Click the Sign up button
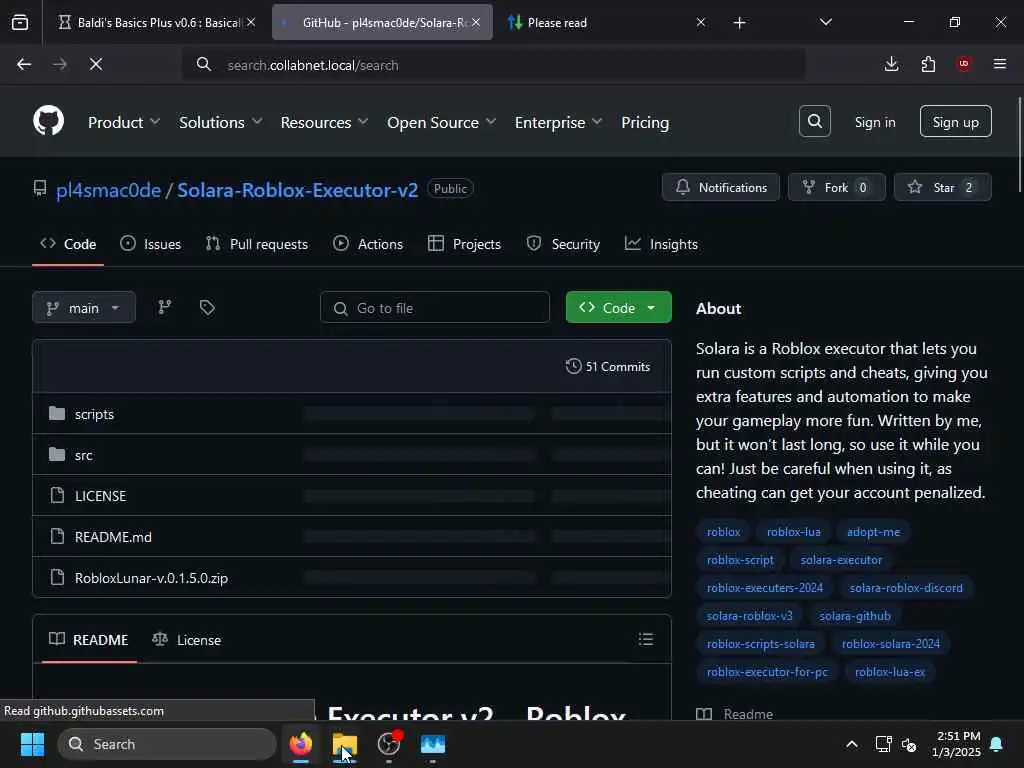The image size is (1024, 768). coord(955,121)
